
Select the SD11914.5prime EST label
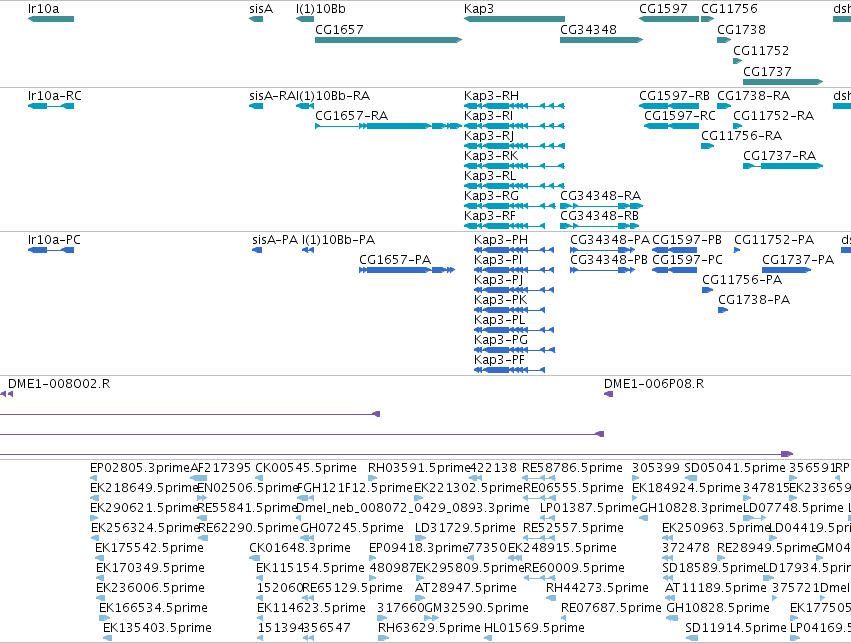[735, 628]
